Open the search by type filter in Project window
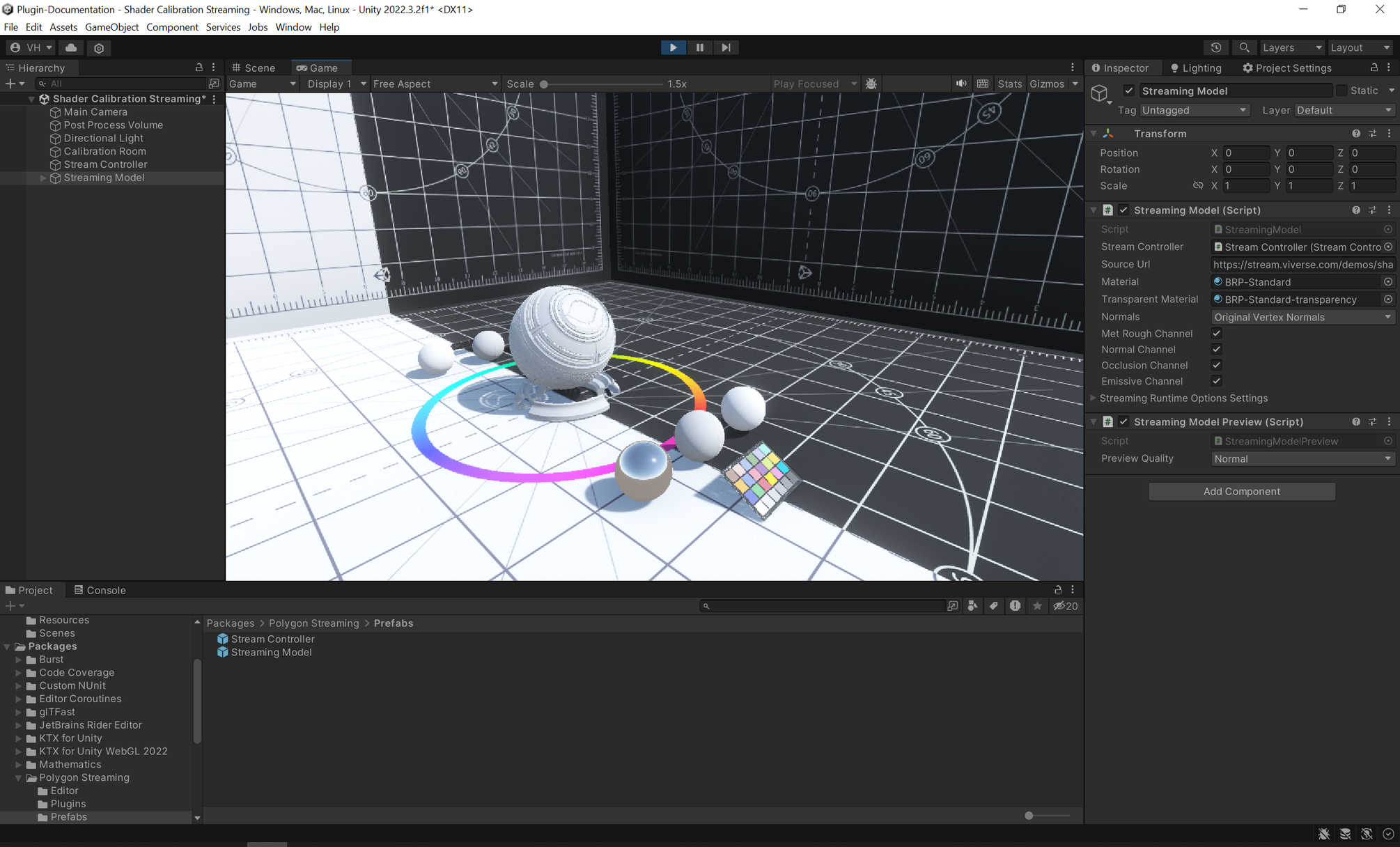The height and width of the screenshot is (847, 1400). 973,606
